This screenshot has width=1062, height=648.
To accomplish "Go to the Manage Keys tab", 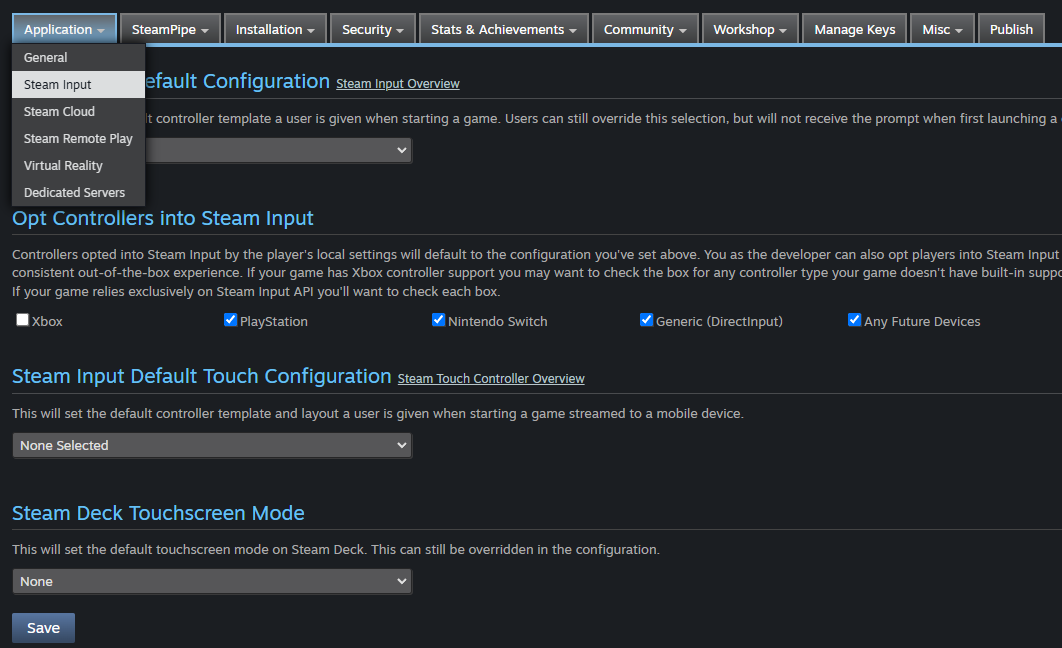I will coord(854,29).
